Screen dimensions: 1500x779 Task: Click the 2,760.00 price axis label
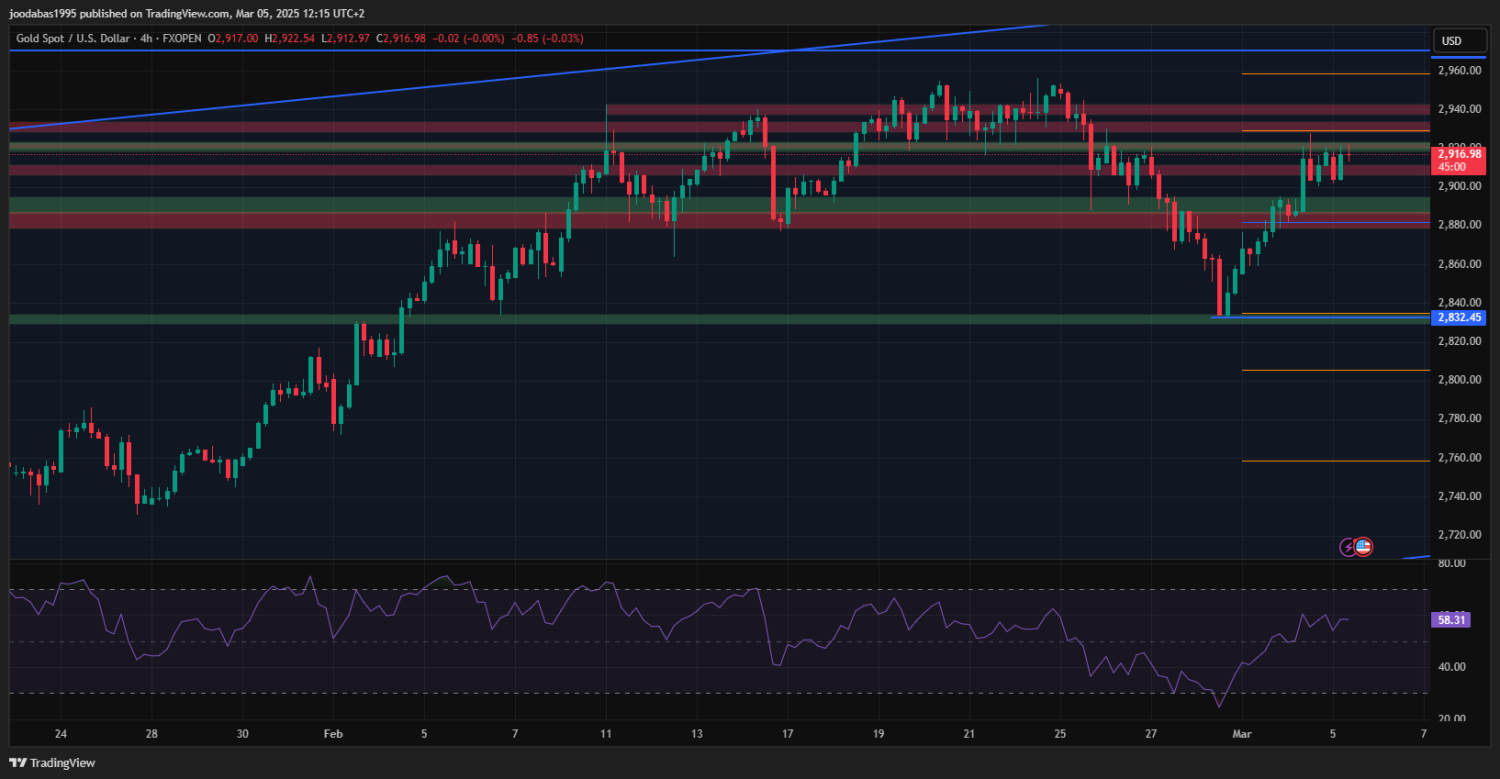(x=1459, y=458)
